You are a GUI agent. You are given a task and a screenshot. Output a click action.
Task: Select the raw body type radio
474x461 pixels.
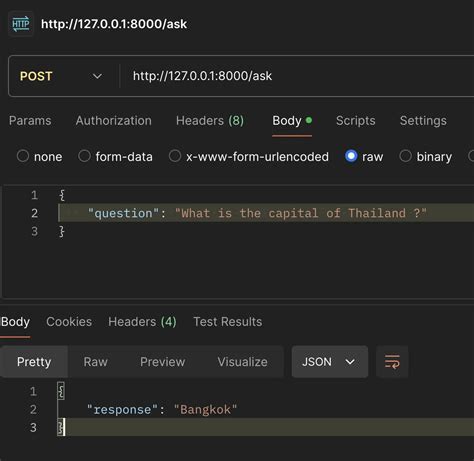(351, 156)
